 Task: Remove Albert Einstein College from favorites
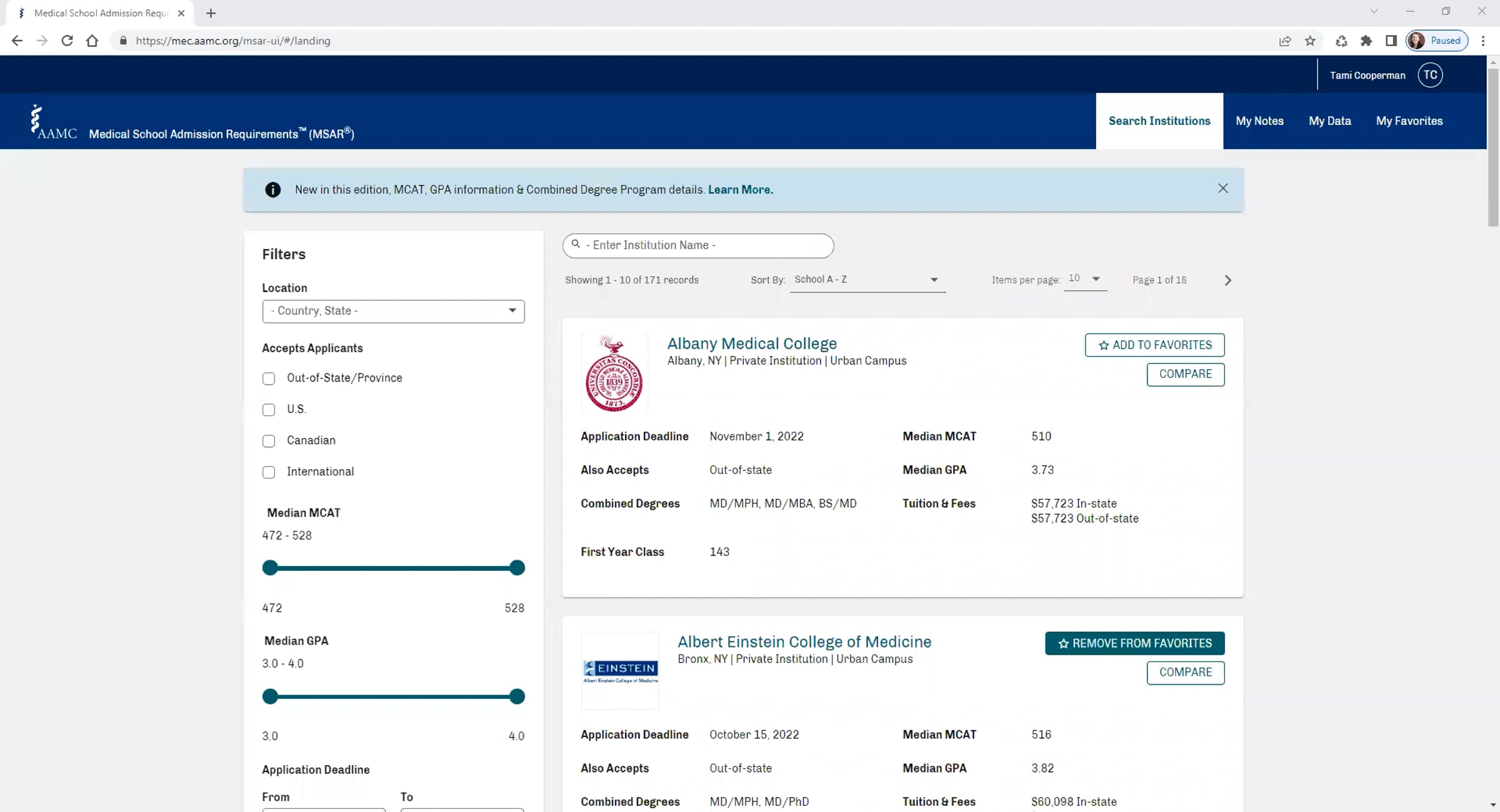click(x=1134, y=643)
